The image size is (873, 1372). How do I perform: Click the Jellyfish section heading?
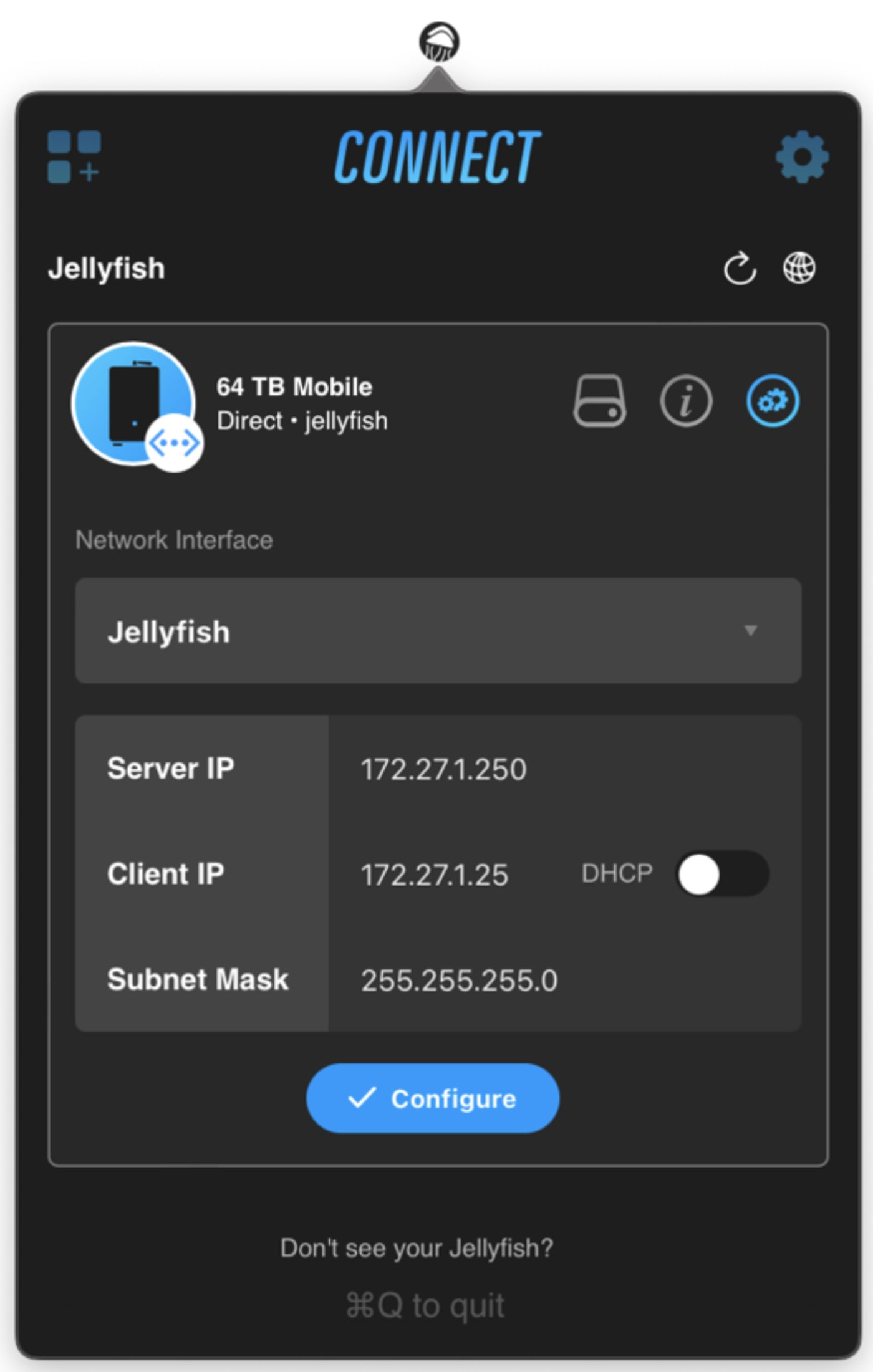click(x=107, y=269)
